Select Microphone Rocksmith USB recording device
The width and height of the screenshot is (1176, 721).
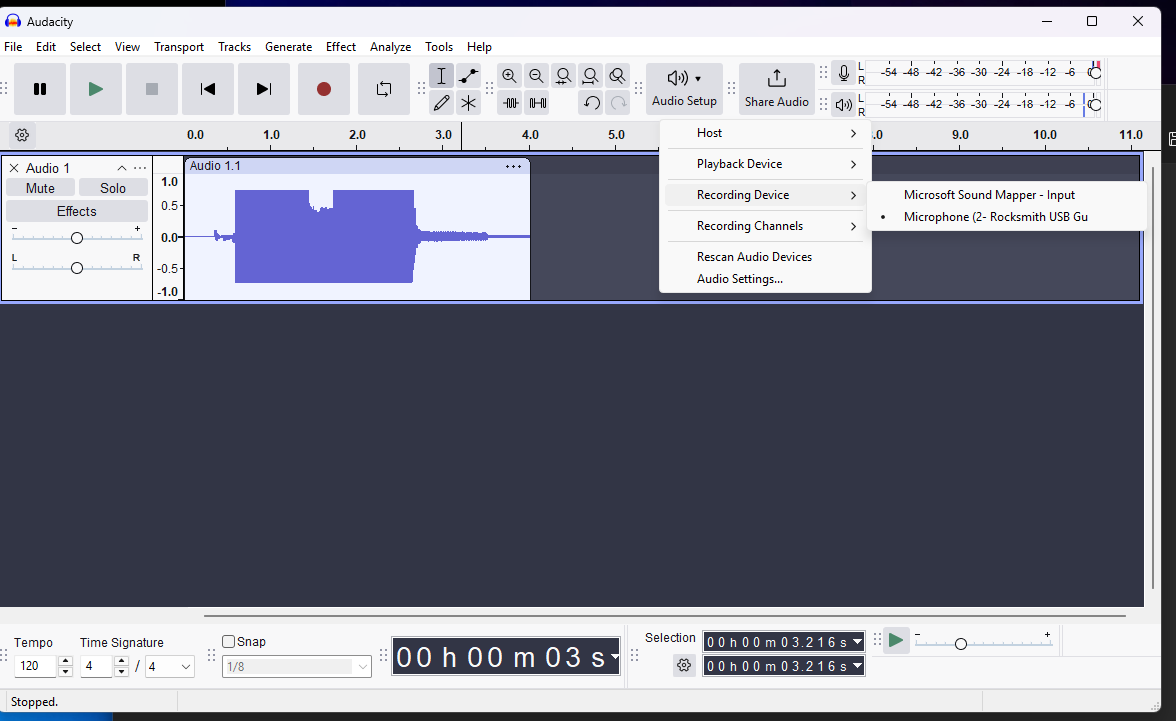tap(1006, 217)
